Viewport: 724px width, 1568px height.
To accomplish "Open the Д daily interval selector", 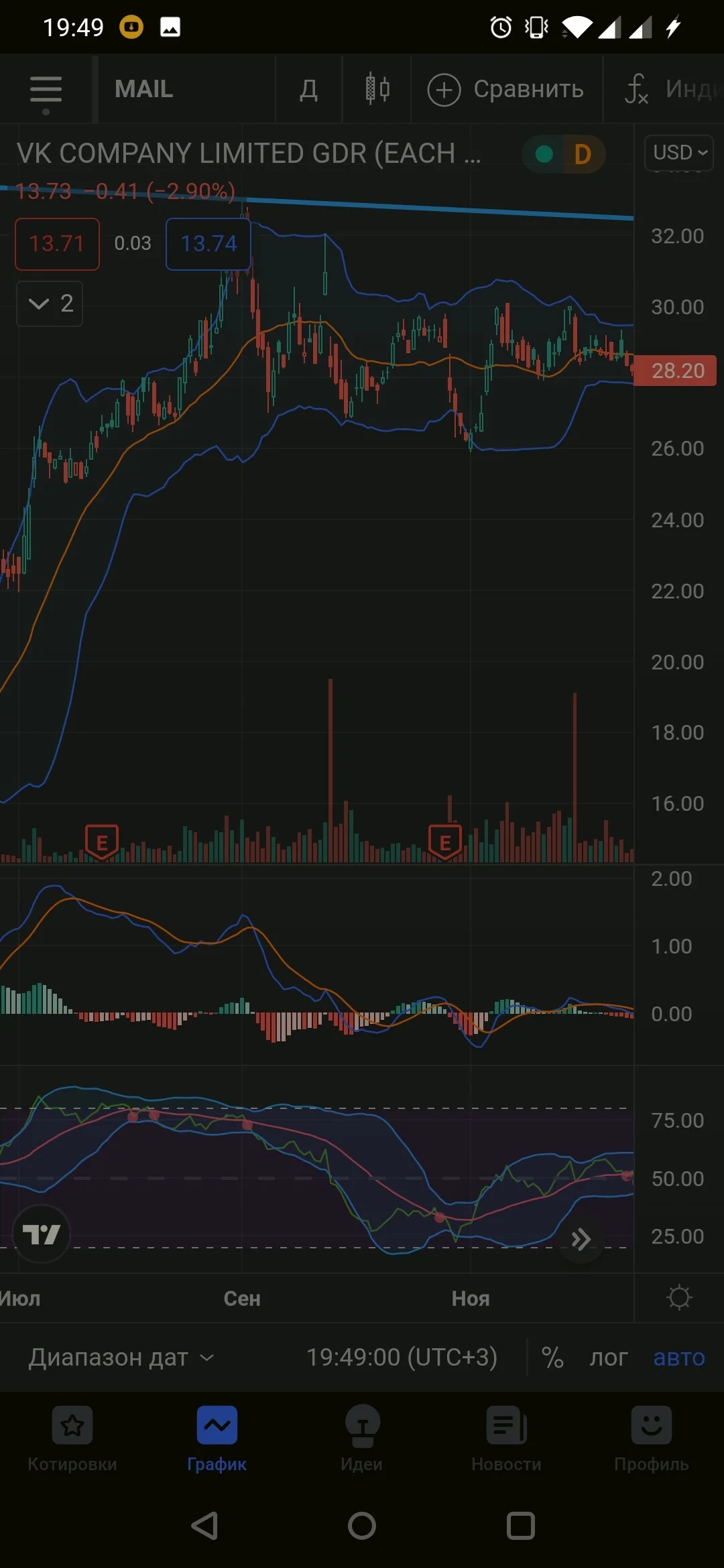I will click(308, 89).
